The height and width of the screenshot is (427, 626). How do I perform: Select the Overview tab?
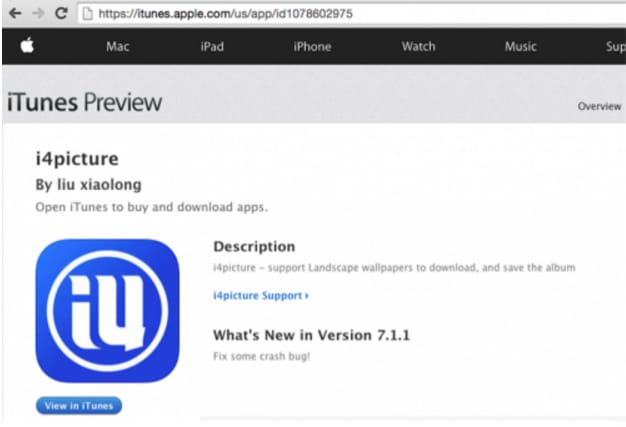(x=599, y=106)
